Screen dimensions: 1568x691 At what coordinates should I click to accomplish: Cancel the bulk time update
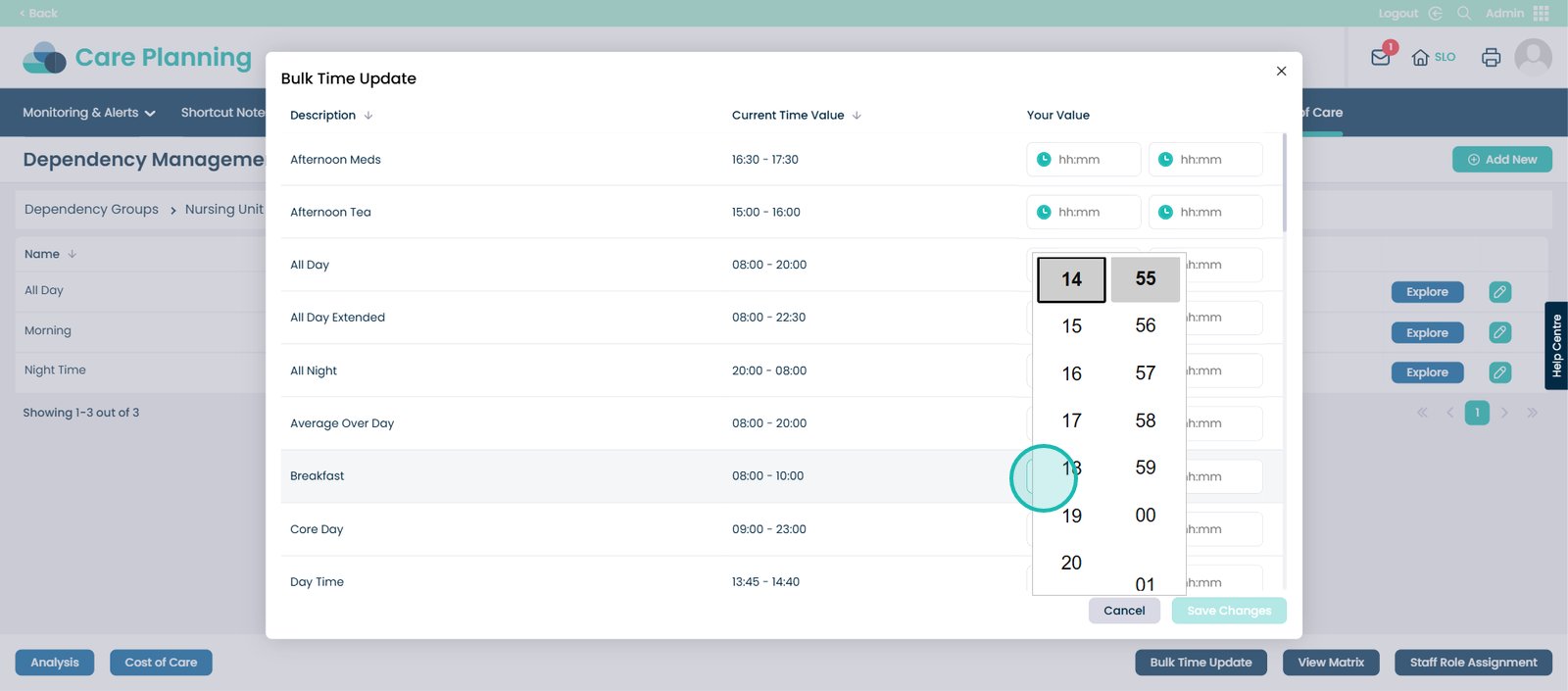[x=1124, y=611]
